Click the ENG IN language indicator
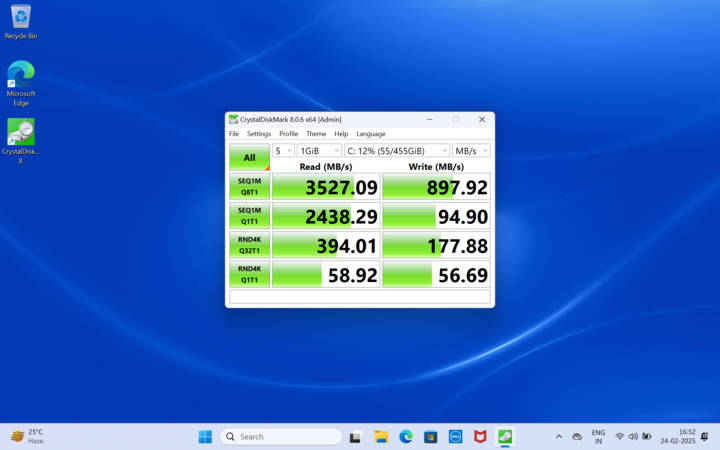This screenshot has width=720, height=450. (x=598, y=437)
